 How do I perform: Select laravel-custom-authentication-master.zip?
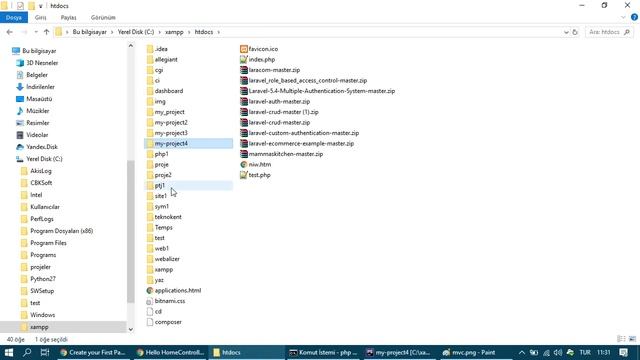tap(300, 133)
